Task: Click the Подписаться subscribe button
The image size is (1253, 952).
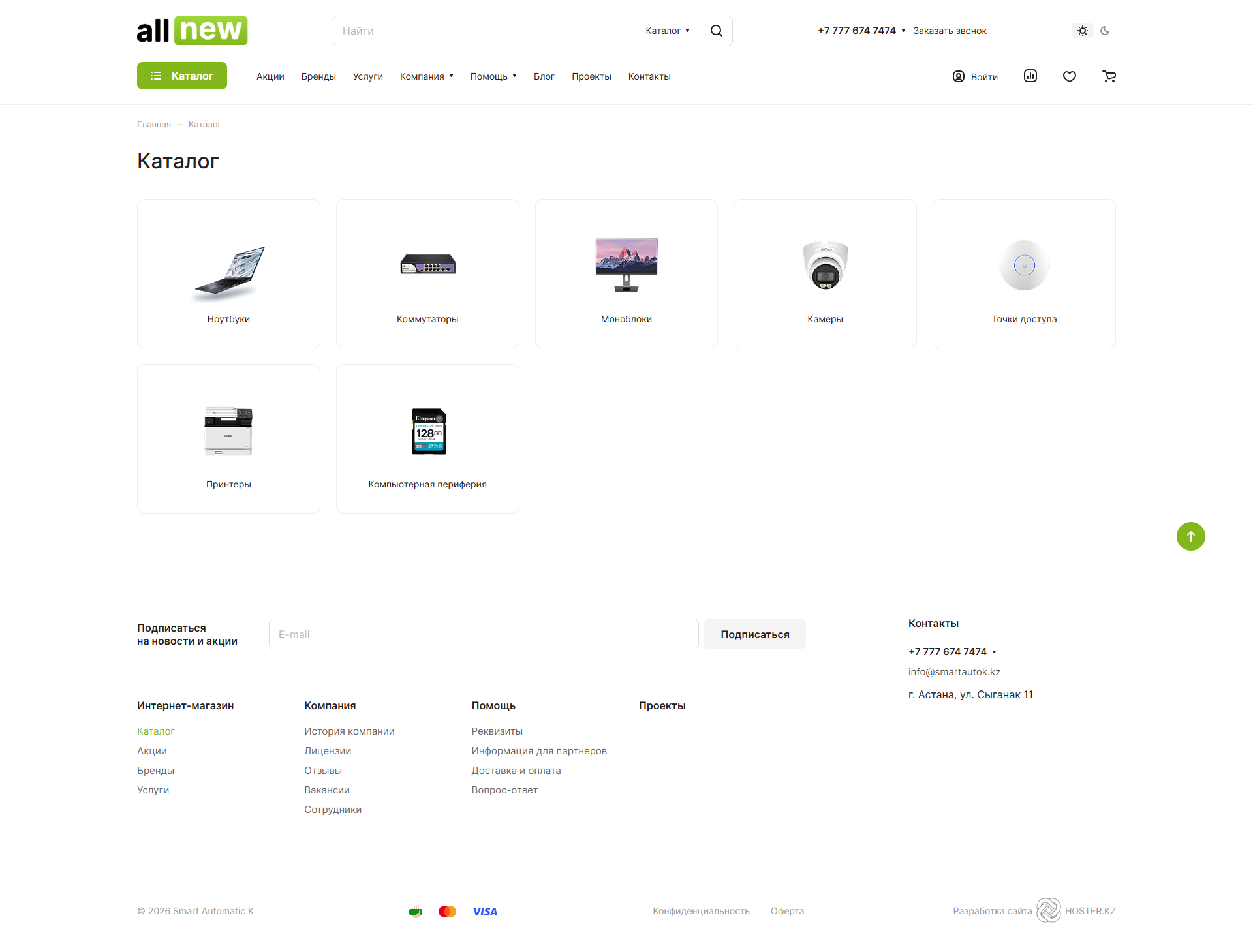Action: point(754,634)
